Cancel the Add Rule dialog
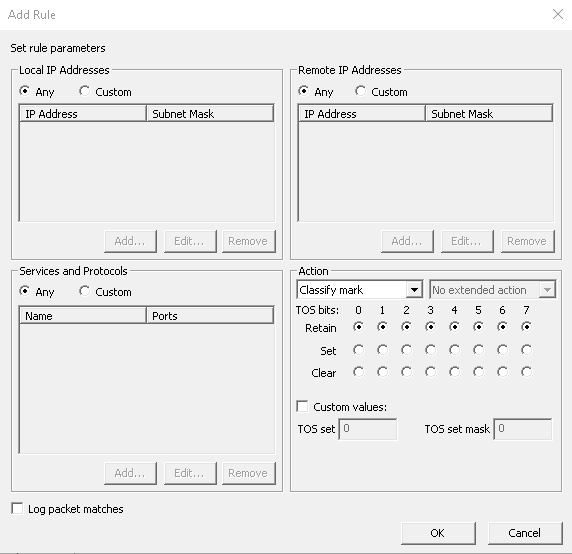The image size is (572, 554). 525,533
